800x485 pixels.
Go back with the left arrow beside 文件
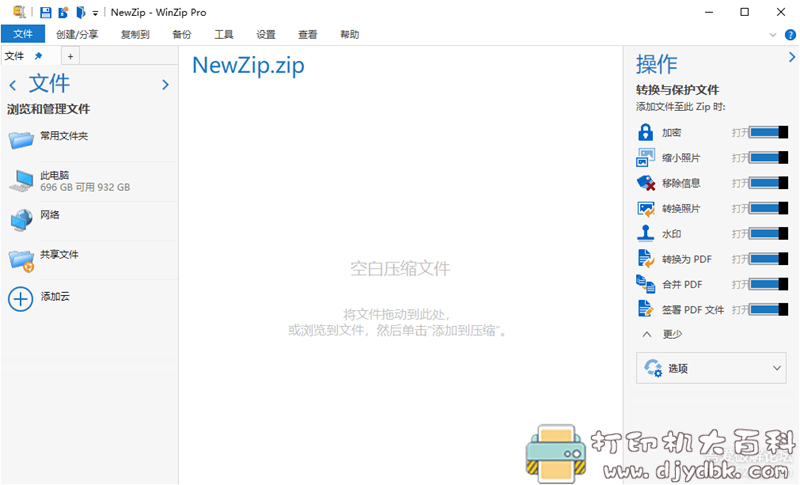[x=13, y=85]
